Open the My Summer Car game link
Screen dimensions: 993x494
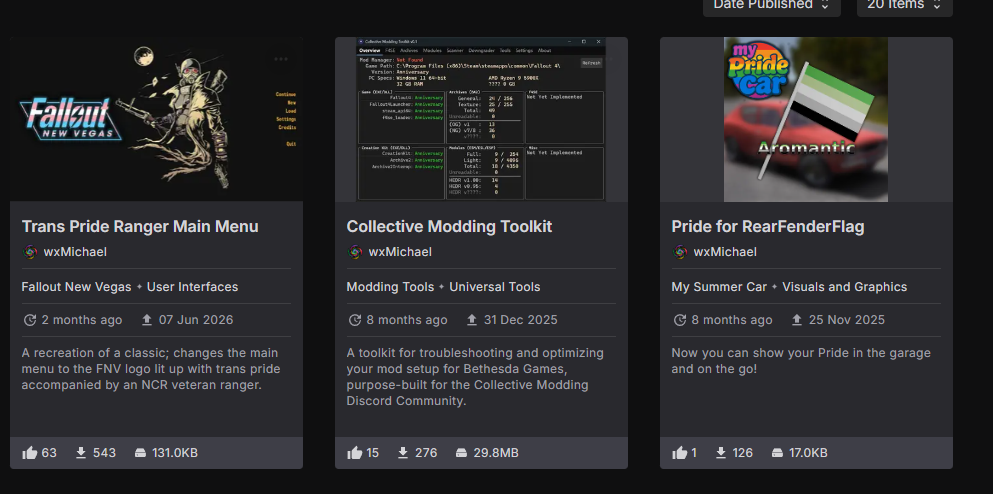[719, 287]
